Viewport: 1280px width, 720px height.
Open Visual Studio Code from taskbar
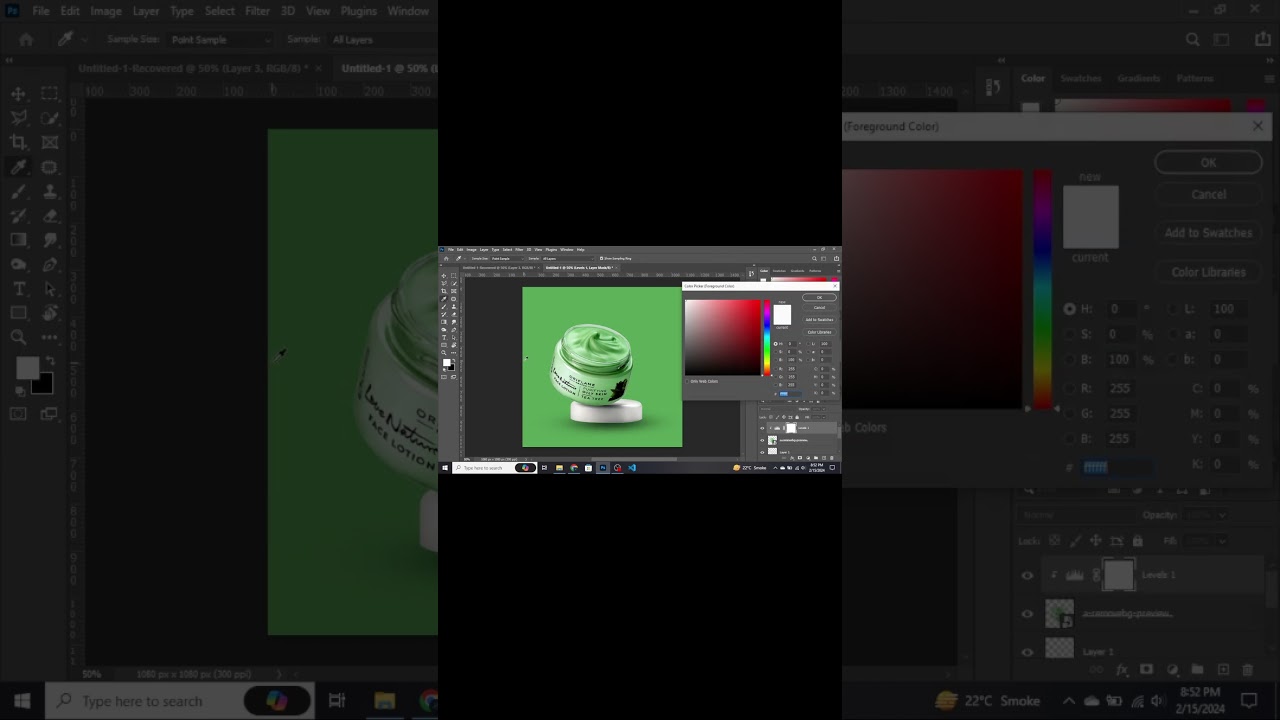click(x=632, y=468)
